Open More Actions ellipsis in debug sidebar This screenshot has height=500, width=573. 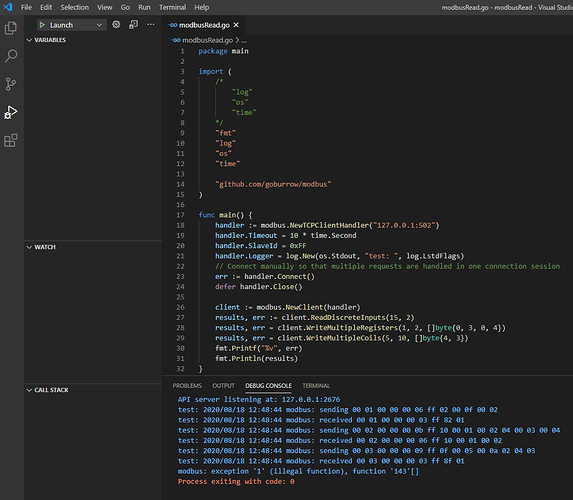(151, 24)
